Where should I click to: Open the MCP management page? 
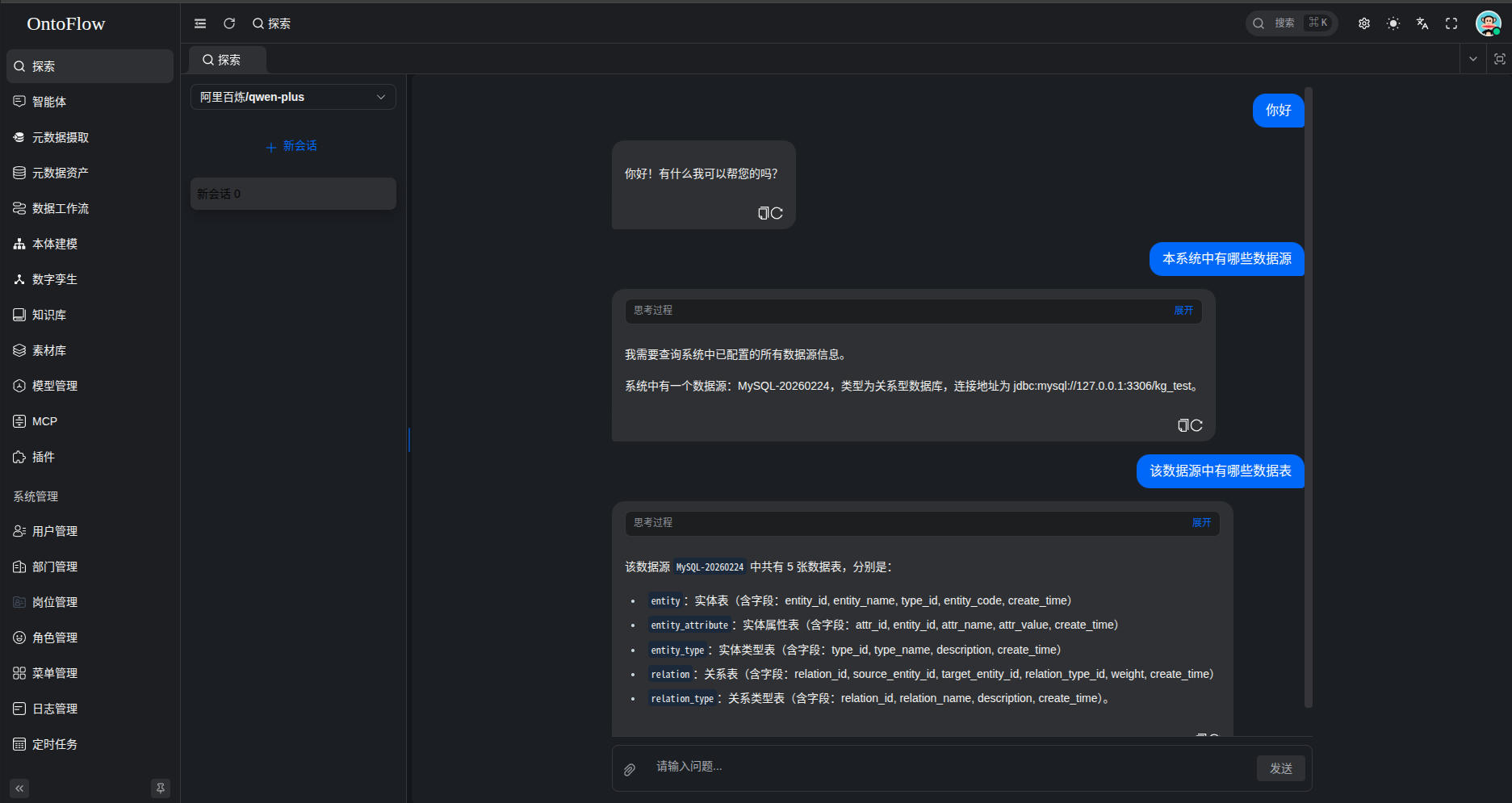click(44, 420)
